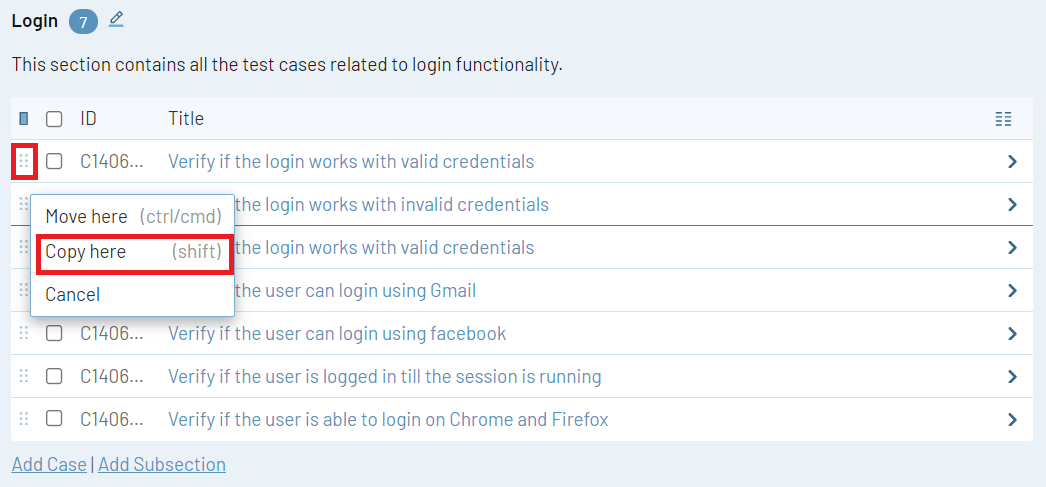The image size is (1046, 487).
Task: Expand the first valid credentials case arrow
Action: 1012,161
